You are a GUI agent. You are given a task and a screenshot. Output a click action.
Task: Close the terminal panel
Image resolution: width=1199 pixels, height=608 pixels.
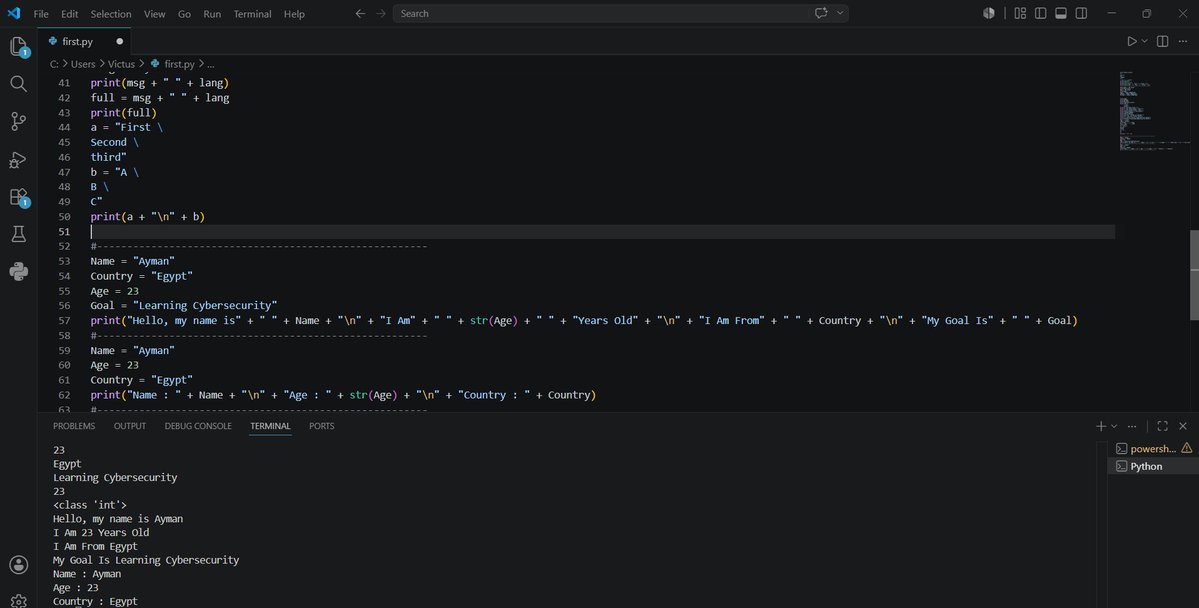tap(1183, 426)
